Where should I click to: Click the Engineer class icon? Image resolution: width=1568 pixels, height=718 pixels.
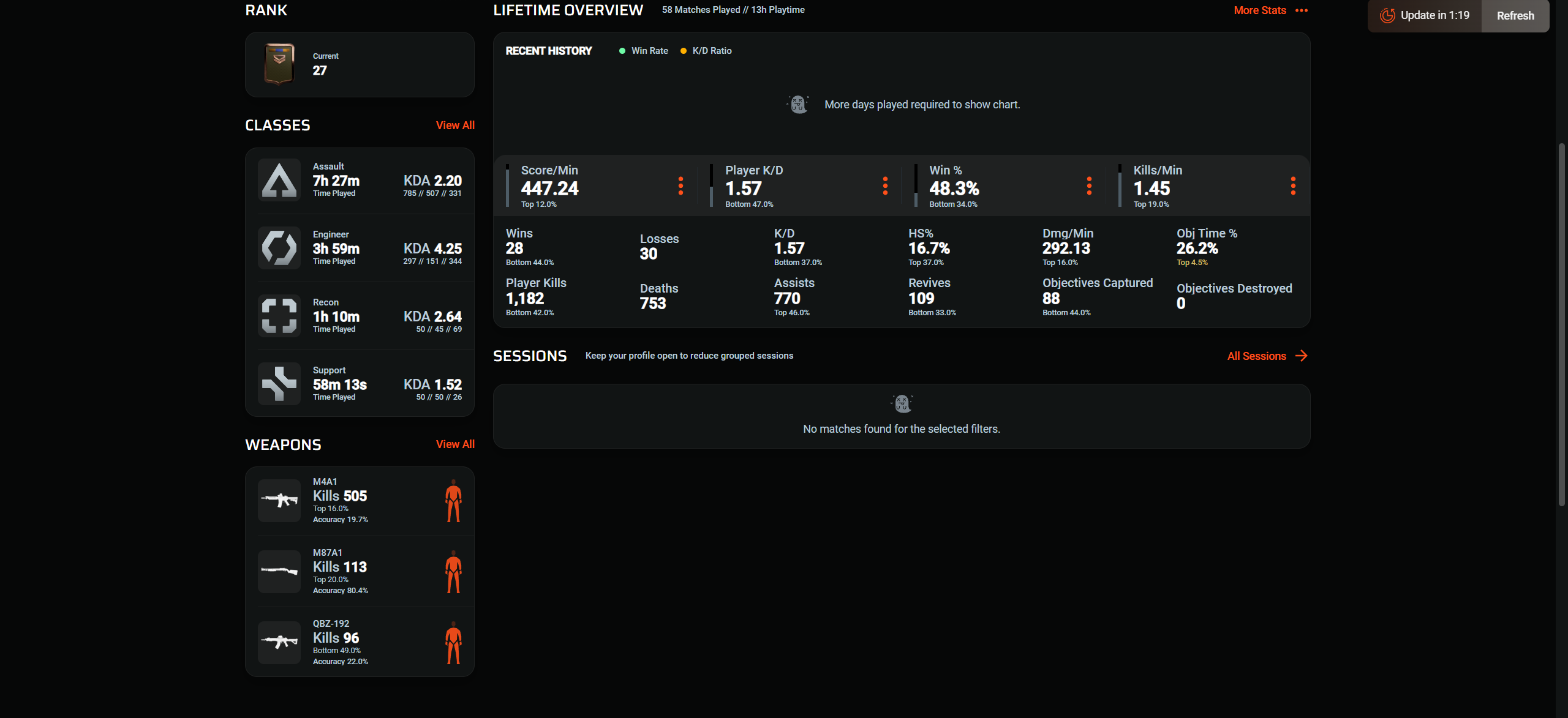coord(279,248)
